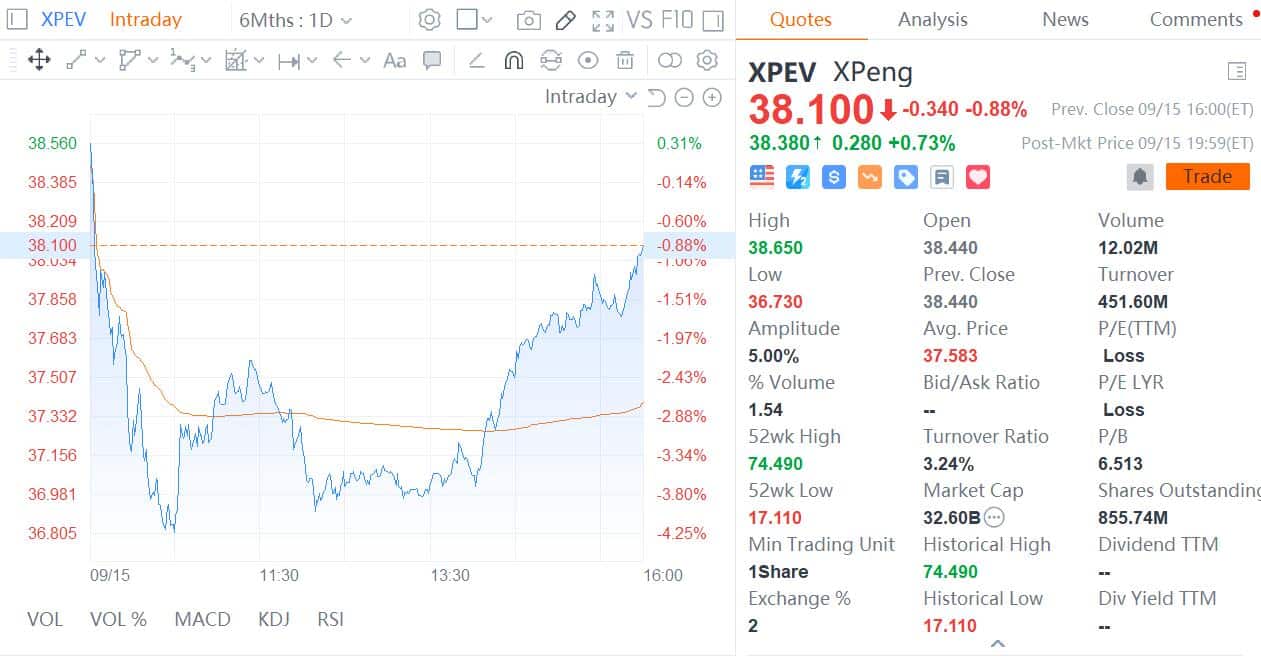Select the text annotation tool (Aa)
Viewport: 1261px width, 656px height.
click(393, 60)
